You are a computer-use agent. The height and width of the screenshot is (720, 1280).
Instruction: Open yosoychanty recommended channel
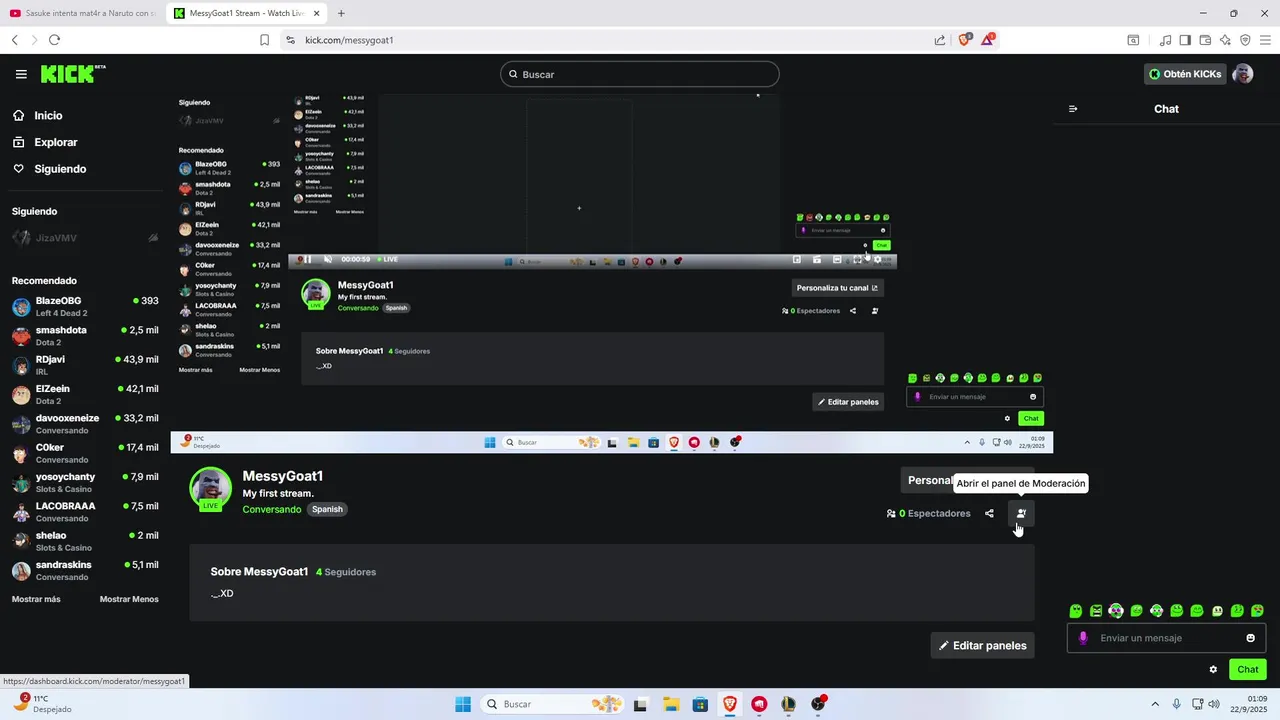click(85, 482)
